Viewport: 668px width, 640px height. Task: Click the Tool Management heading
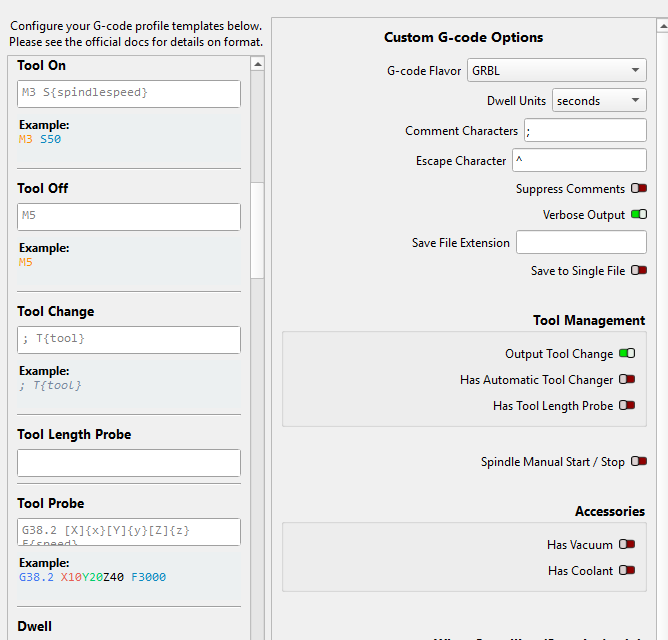pyautogui.click(x=589, y=320)
